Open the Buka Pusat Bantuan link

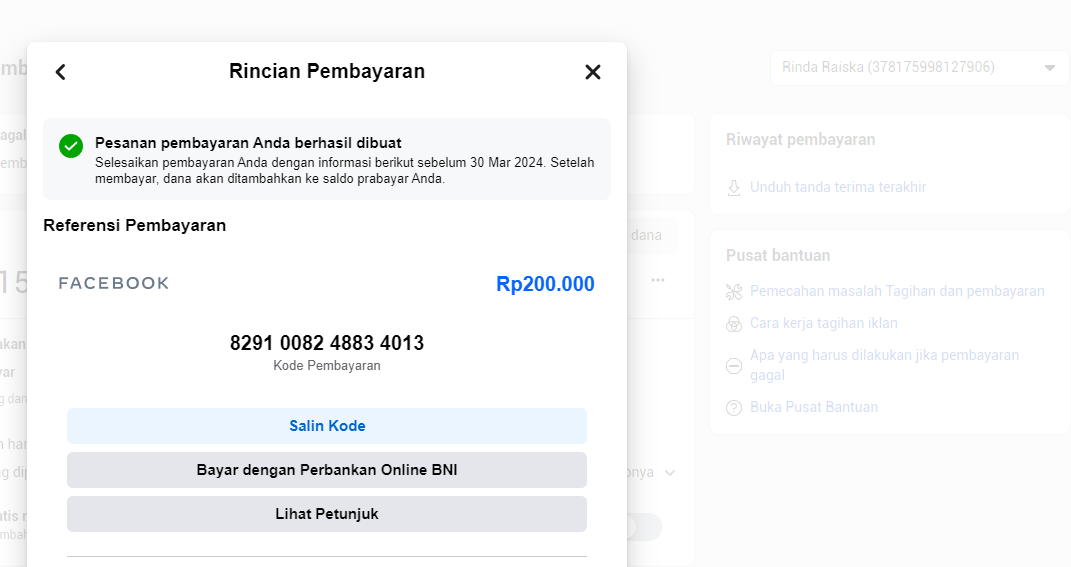[x=814, y=408]
